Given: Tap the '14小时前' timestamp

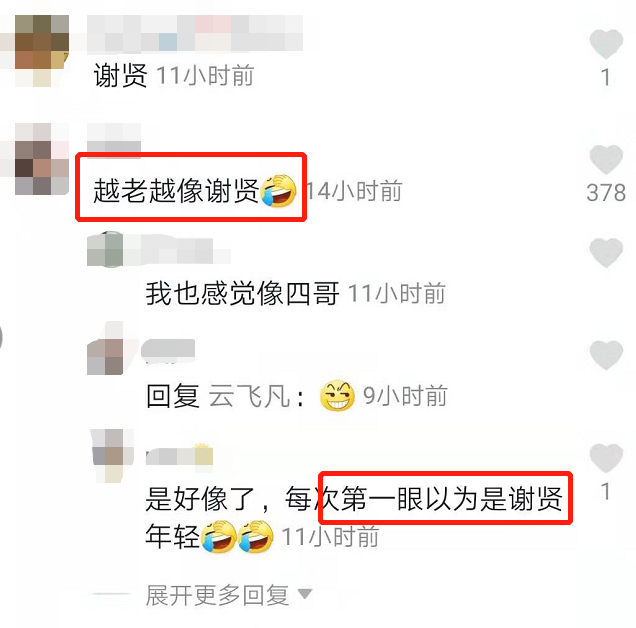Looking at the screenshot, I should click(353, 191).
